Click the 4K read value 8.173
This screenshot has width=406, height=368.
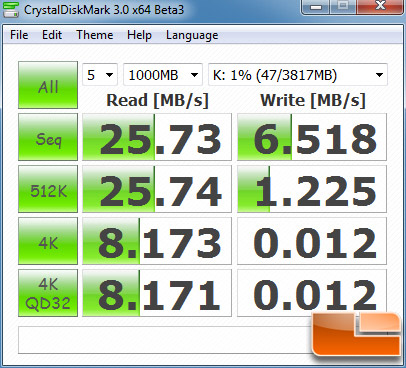[x=157, y=241]
